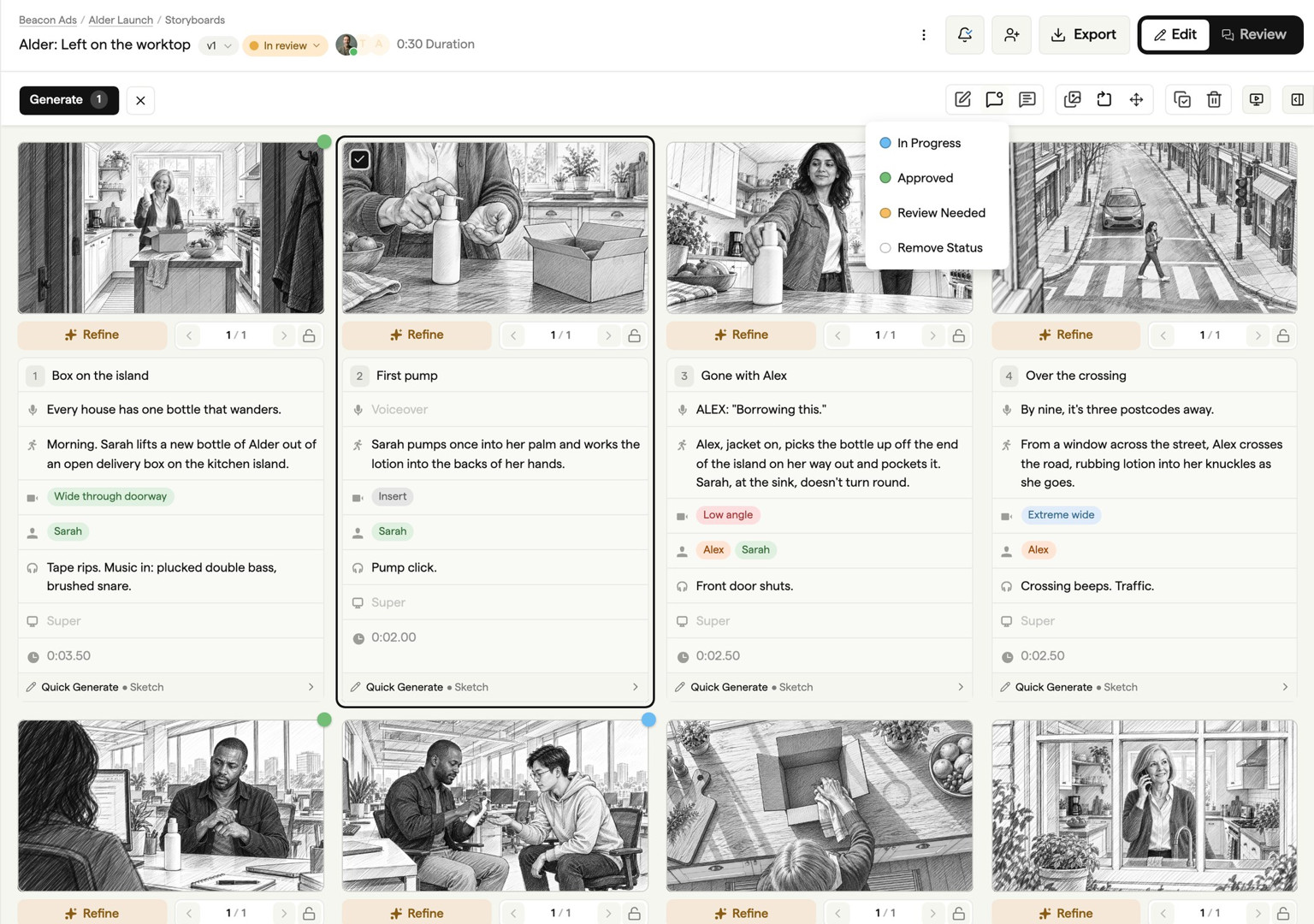Choose Remove Status option
This screenshot has height=924, width=1314.
(x=937, y=248)
